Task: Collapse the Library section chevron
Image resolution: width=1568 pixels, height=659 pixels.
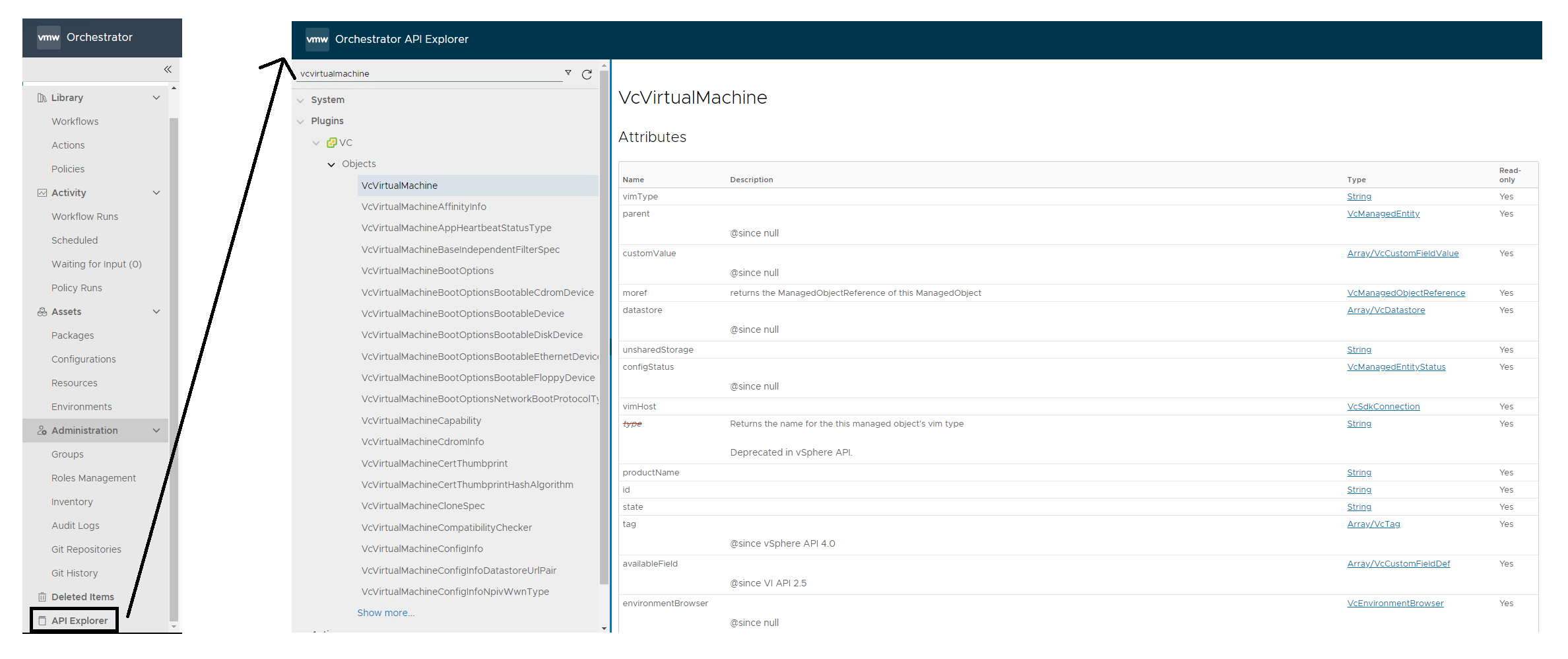Action: point(156,98)
